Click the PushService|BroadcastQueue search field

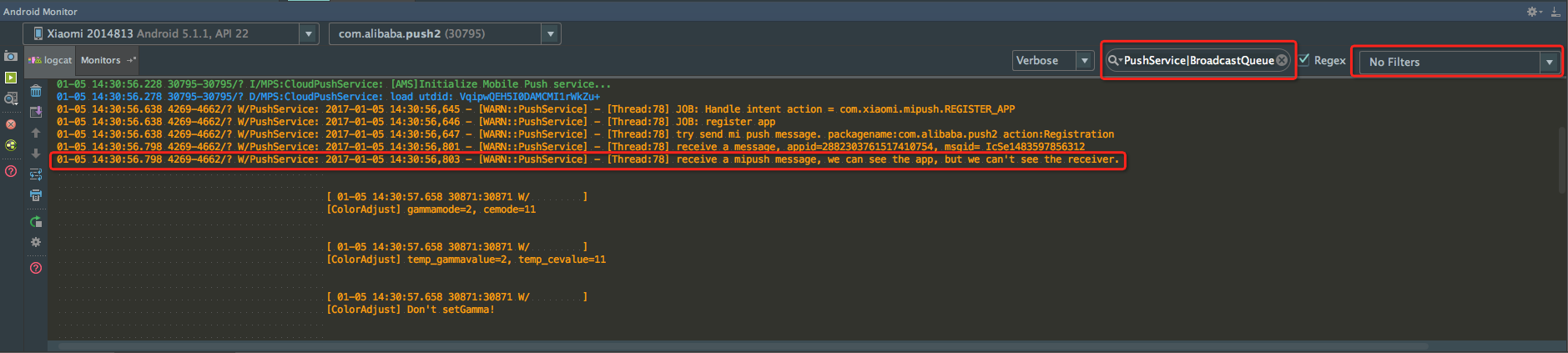[x=1197, y=60]
